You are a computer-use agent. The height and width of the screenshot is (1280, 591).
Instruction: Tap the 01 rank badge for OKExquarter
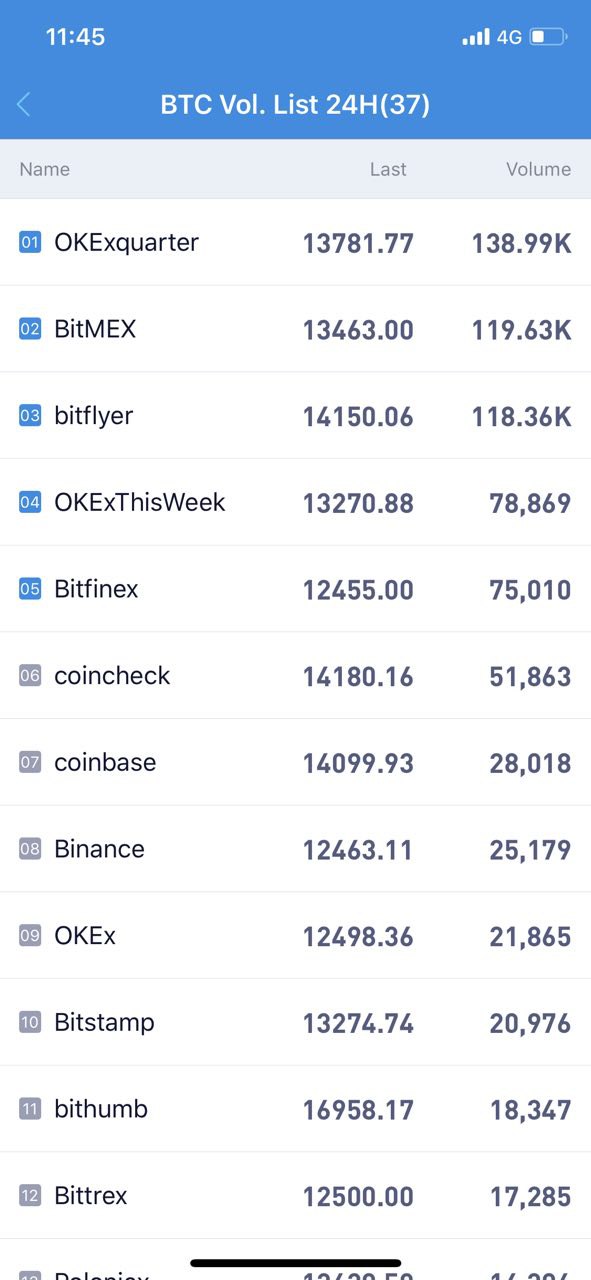[x=30, y=242]
